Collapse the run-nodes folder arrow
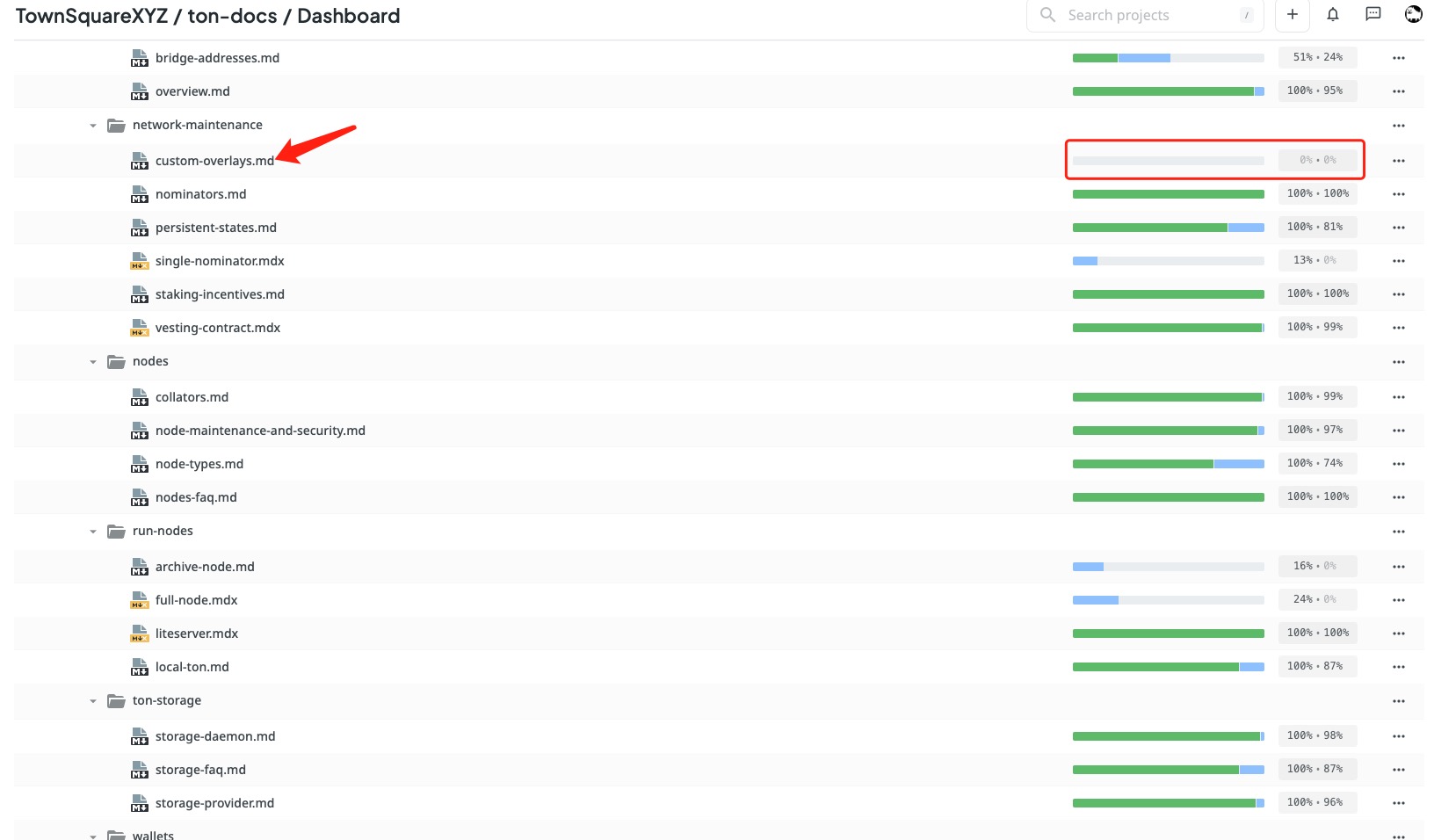This screenshot has width=1434, height=840. tap(93, 532)
